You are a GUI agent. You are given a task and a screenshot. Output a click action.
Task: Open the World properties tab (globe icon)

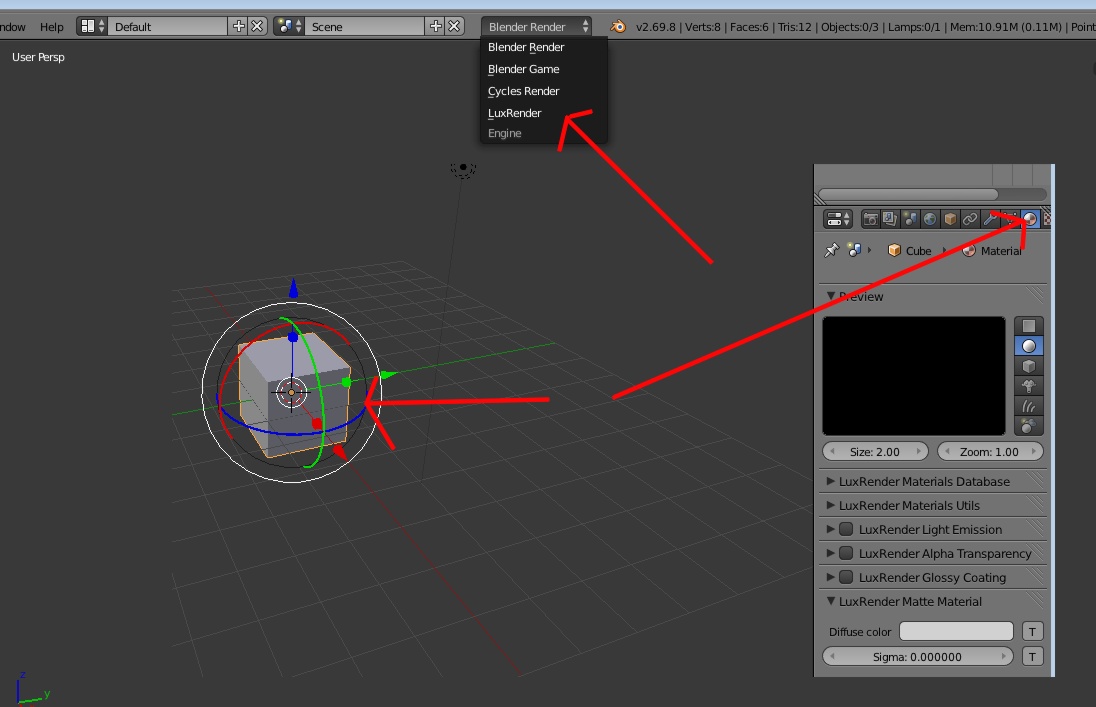(x=930, y=219)
